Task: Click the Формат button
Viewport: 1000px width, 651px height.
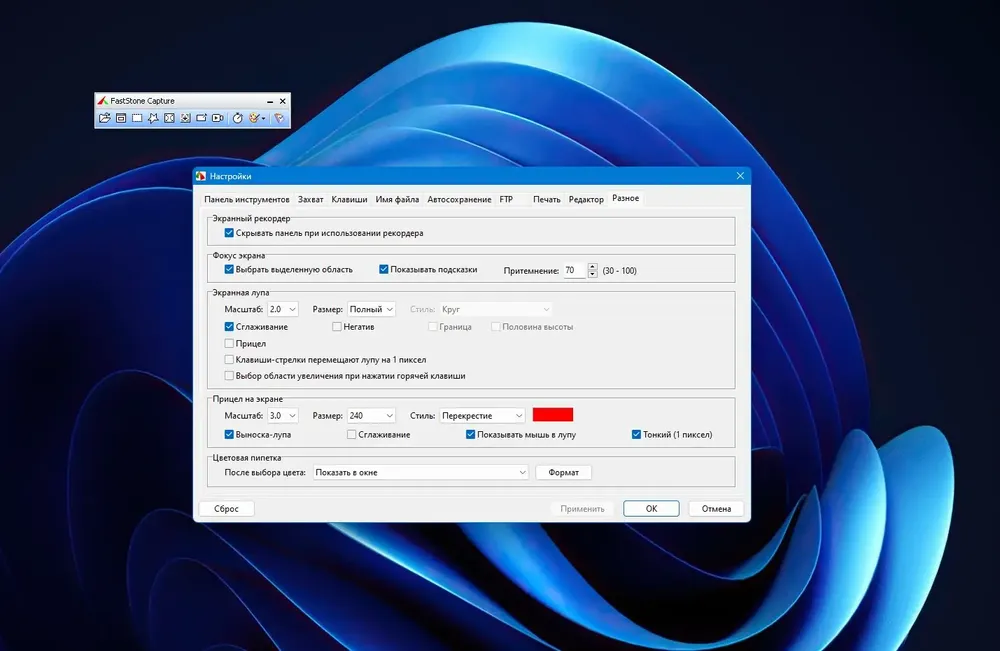Action: pyautogui.click(x=563, y=472)
